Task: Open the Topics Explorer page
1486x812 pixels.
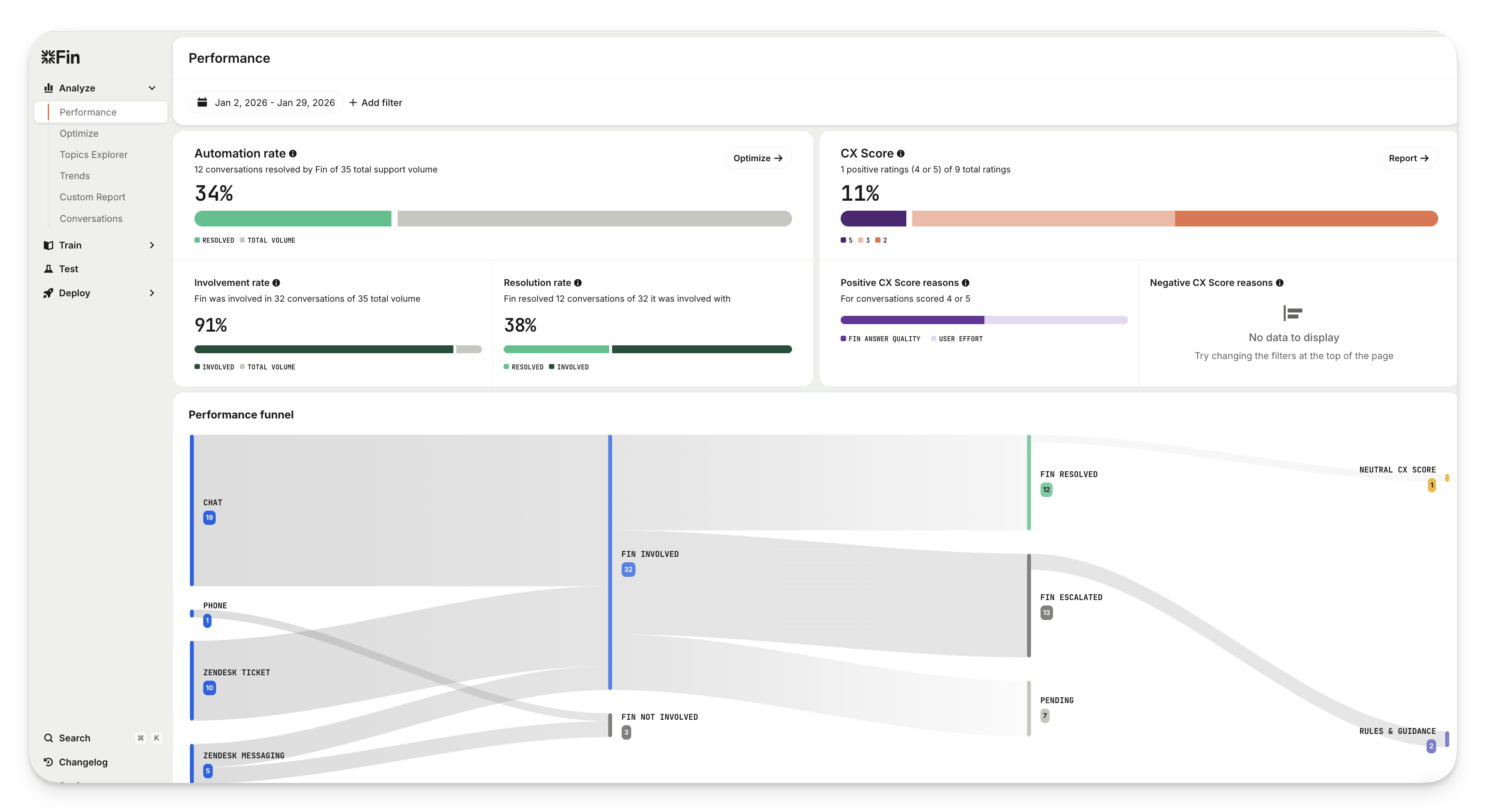Action: 93,155
